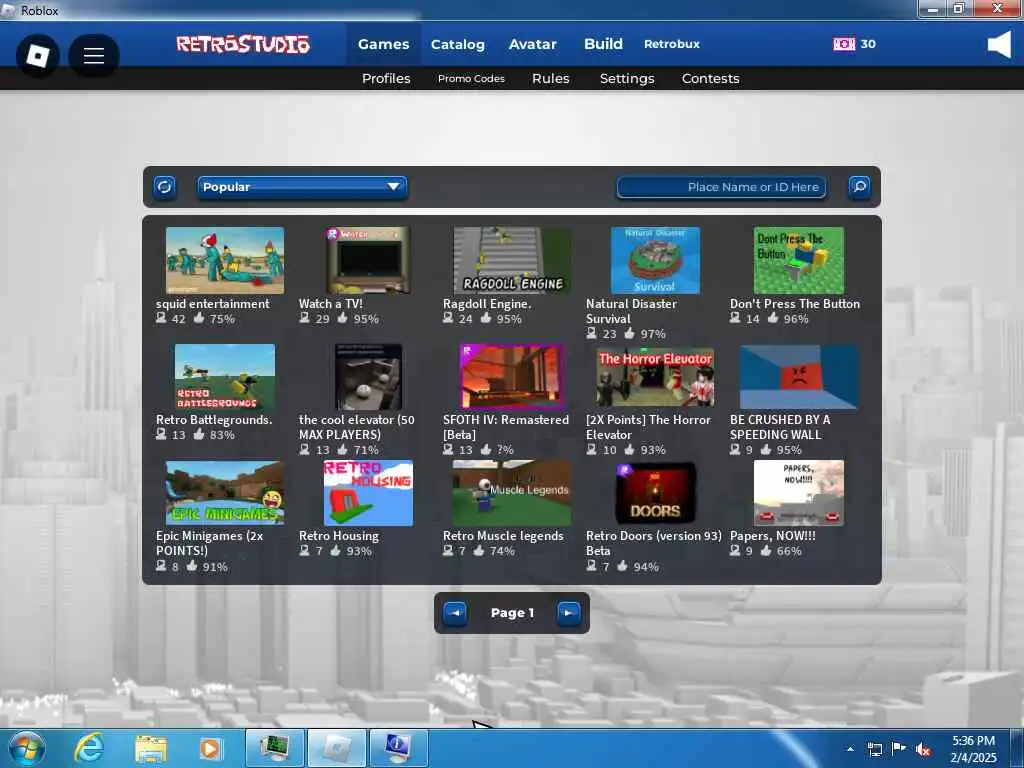Open Ragdoll Engine game thumbnail
Image resolution: width=1024 pixels, height=768 pixels.
(x=512, y=260)
